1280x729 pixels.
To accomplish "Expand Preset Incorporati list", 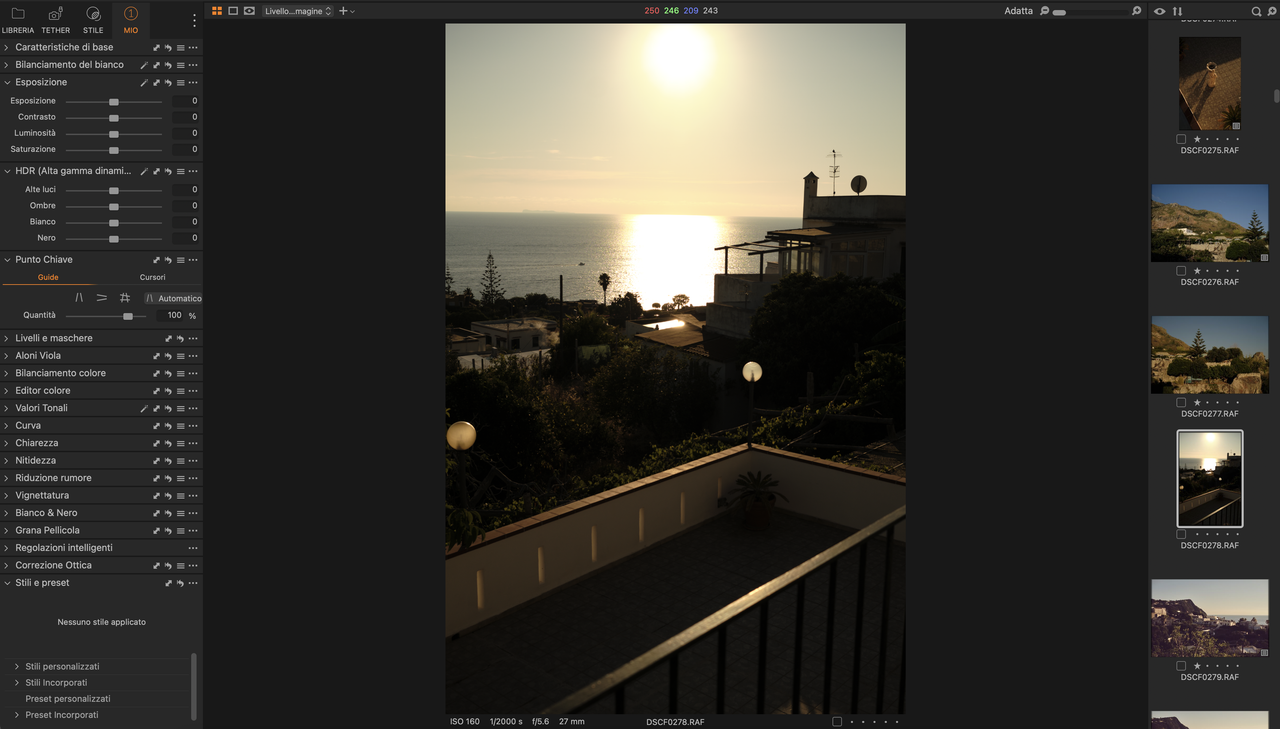I will 16,715.
